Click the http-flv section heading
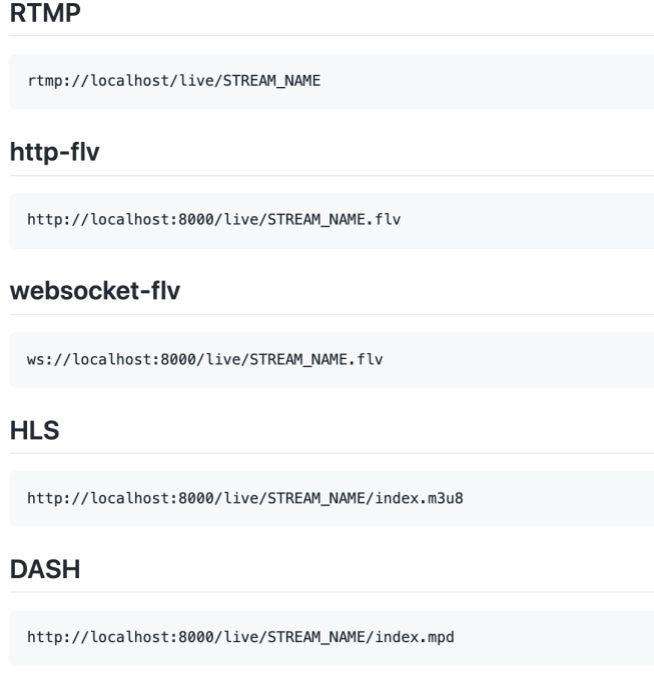 [55, 151]
